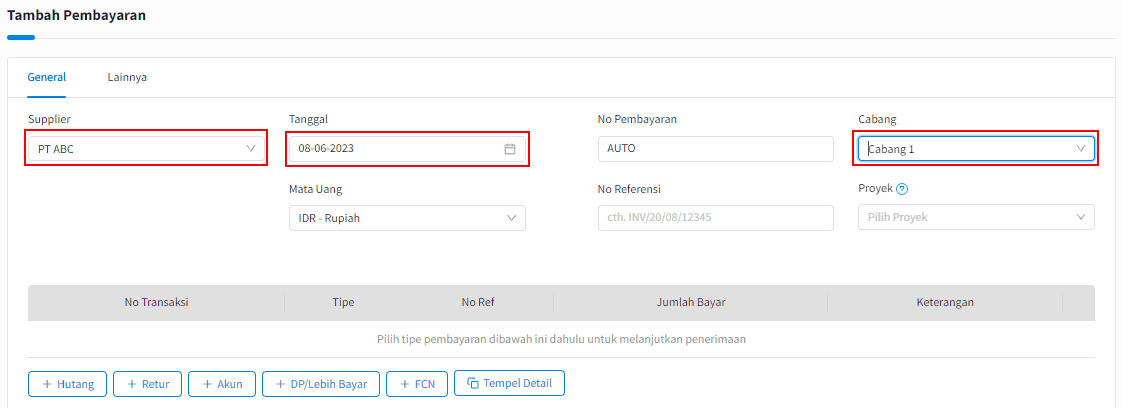The image size is (1123, 408).
Task: Click the plus icon on FCN button
Action: tap(405, 384)
